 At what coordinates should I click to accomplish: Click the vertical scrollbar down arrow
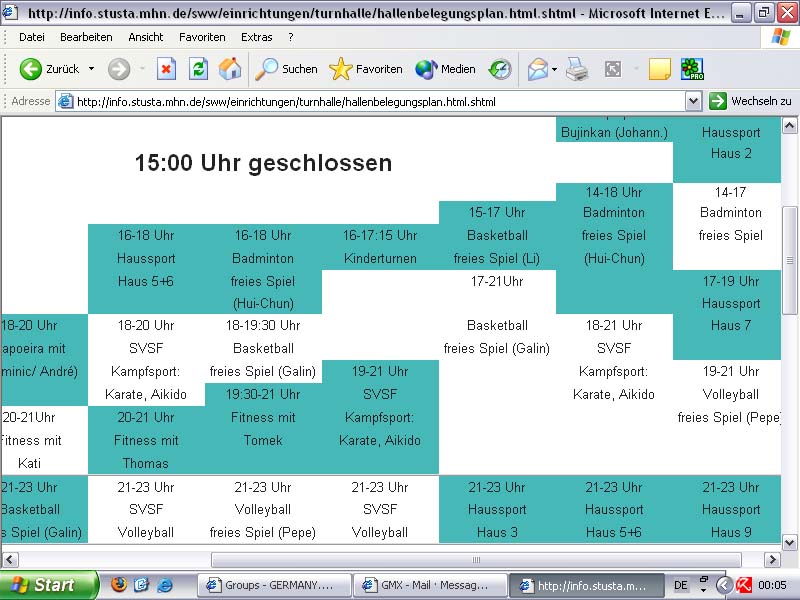[789, 542]
